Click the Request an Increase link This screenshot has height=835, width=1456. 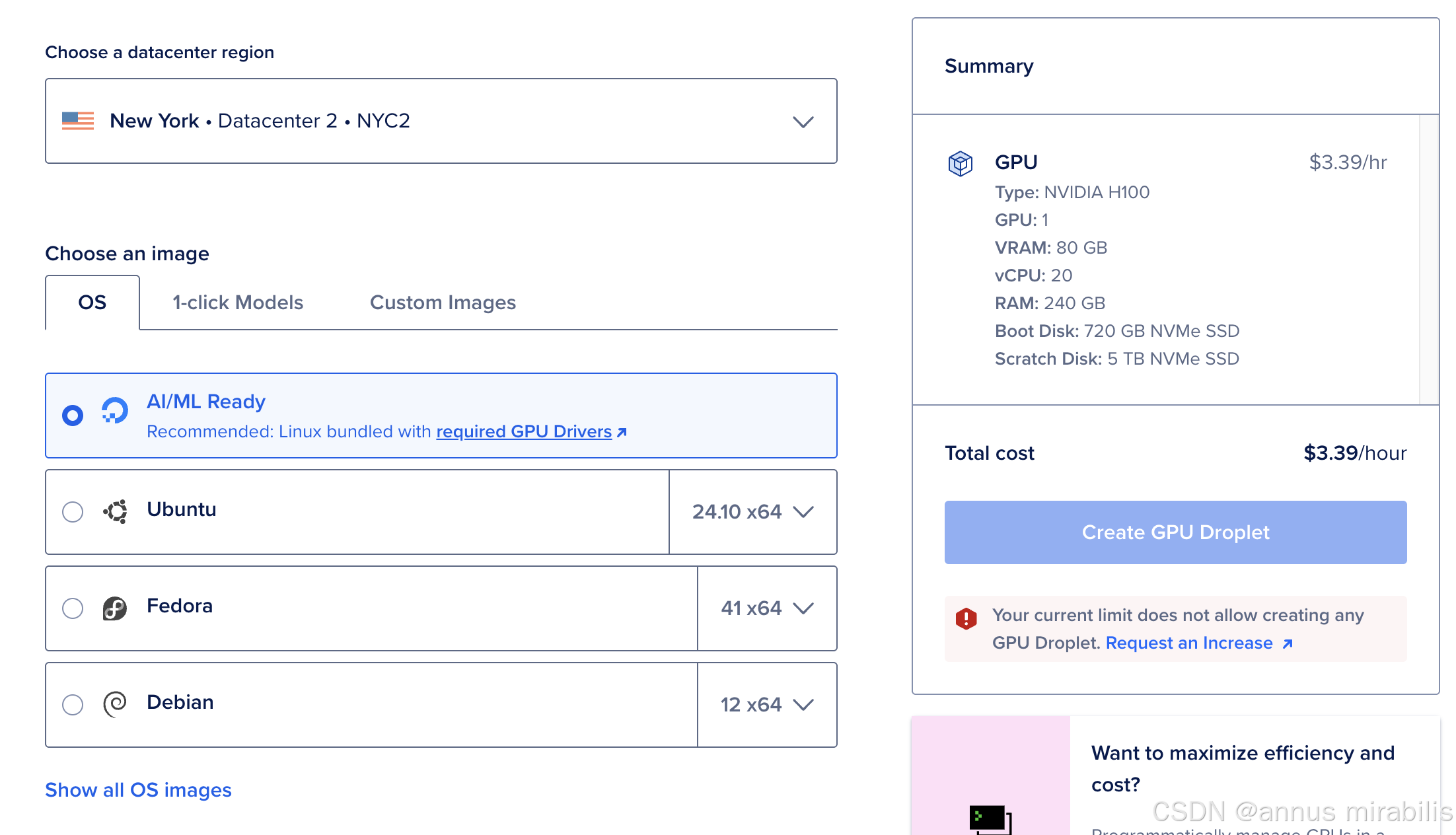tap(1189, 643)
